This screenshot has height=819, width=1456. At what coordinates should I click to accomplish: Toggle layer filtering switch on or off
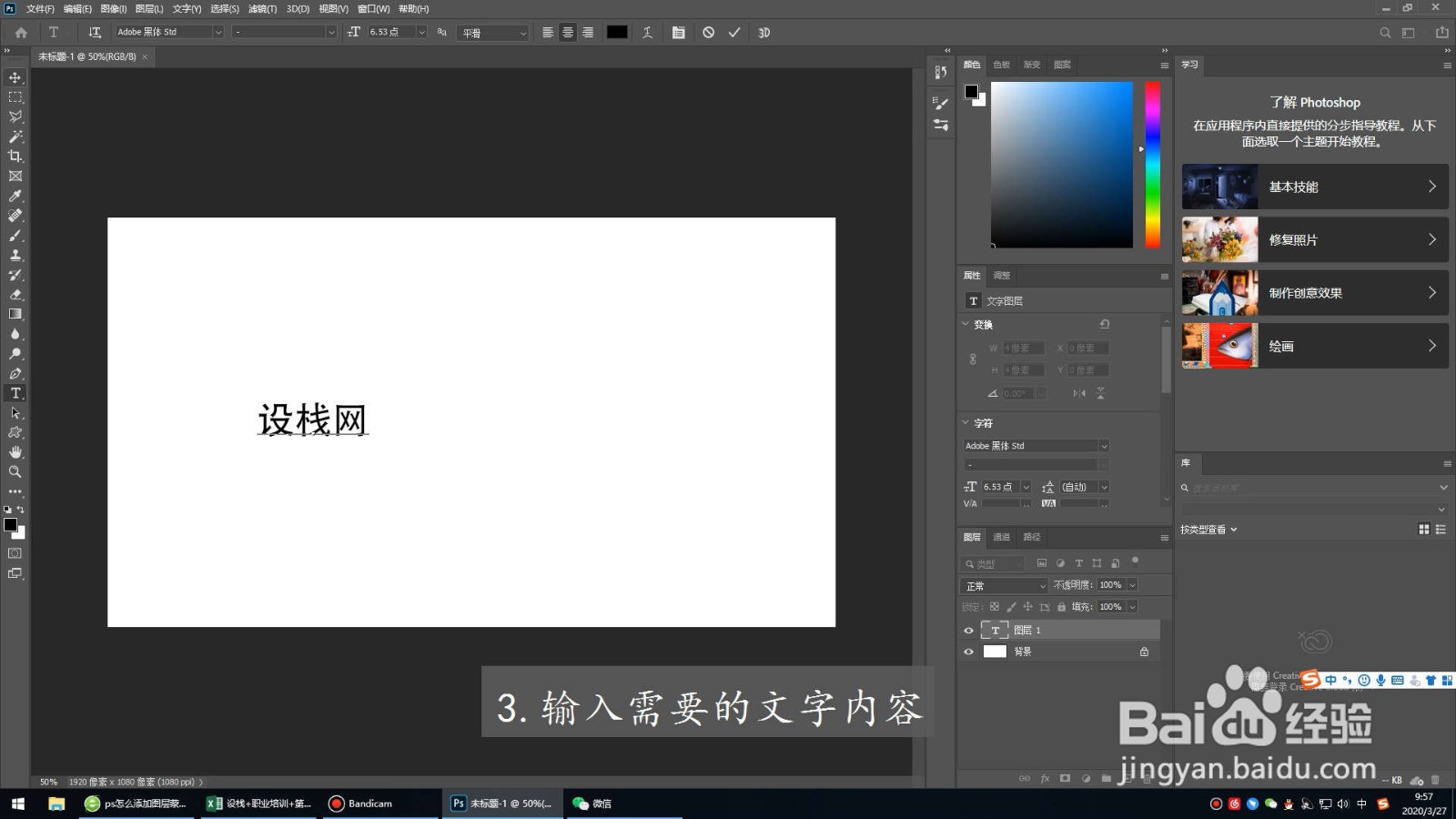pos(1135,561)
